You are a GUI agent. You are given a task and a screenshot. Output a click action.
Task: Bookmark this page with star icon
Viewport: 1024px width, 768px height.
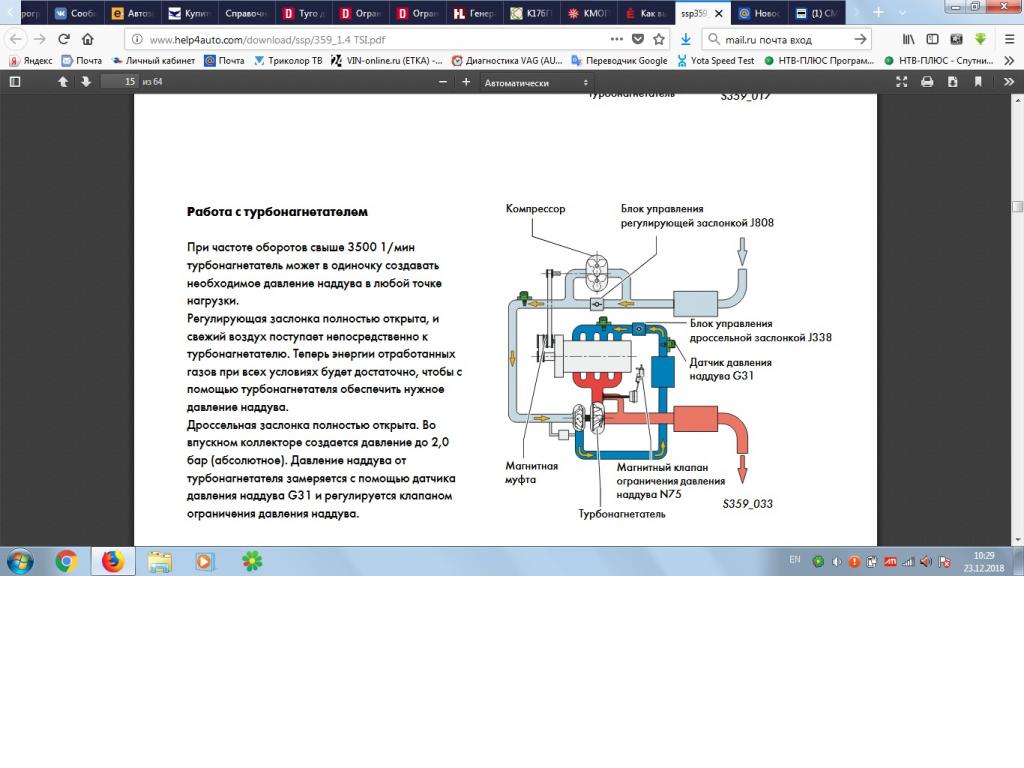coord(659,40)
